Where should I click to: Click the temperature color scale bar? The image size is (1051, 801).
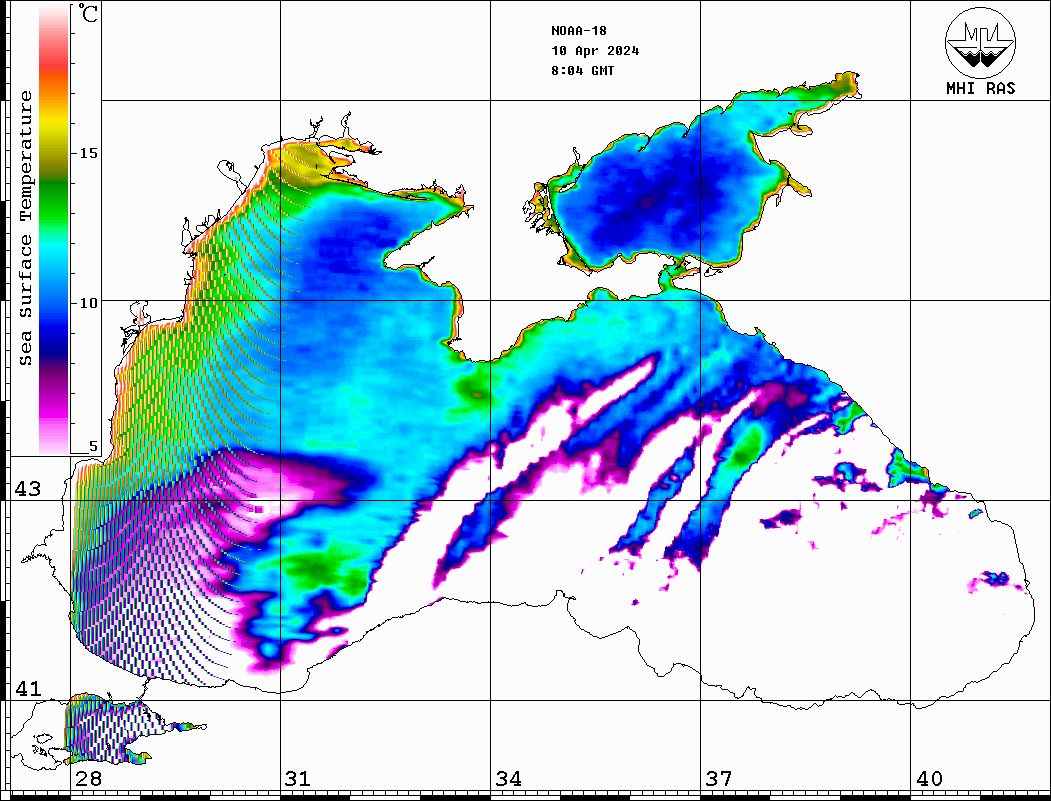point(54,229)
